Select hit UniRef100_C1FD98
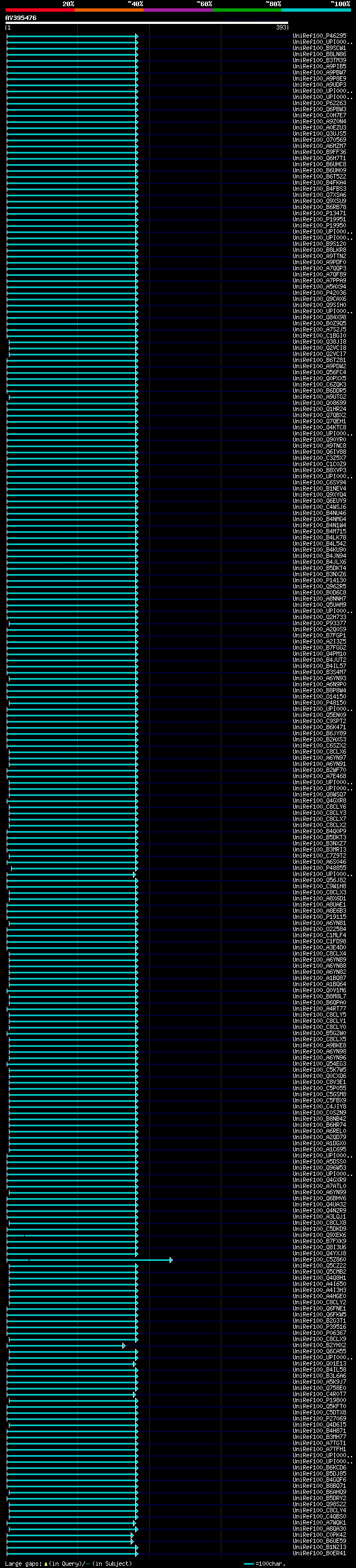Viewport: 356px width, 1568px height. pos(319,942)
